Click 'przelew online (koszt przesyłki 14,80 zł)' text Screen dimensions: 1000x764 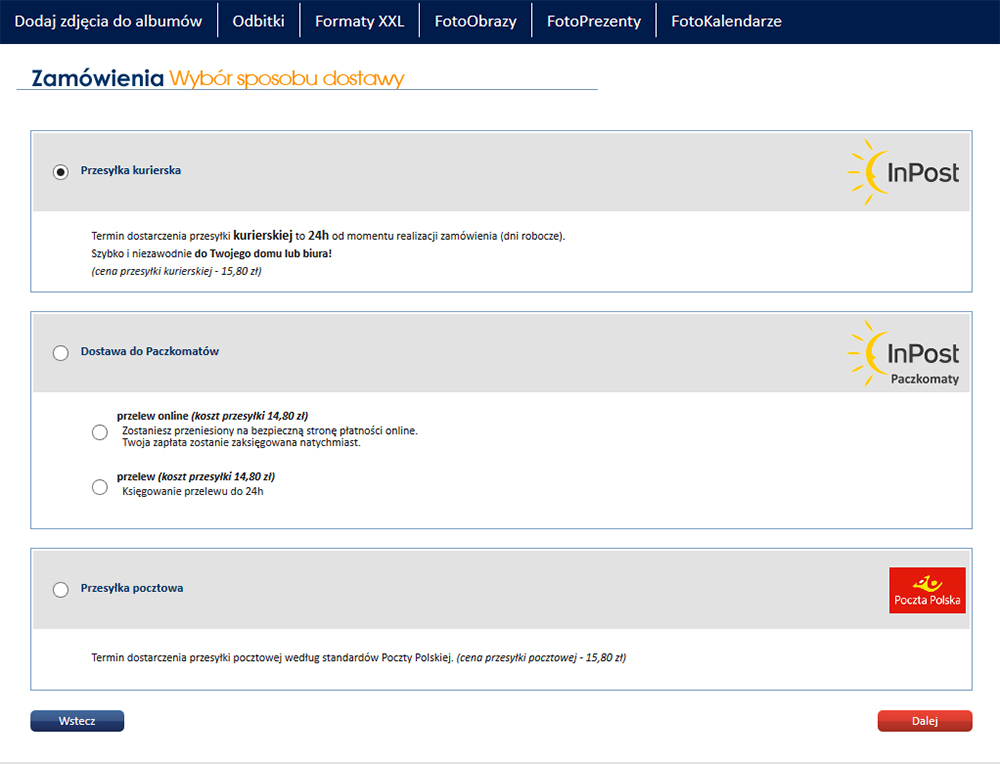pos(212,416)
